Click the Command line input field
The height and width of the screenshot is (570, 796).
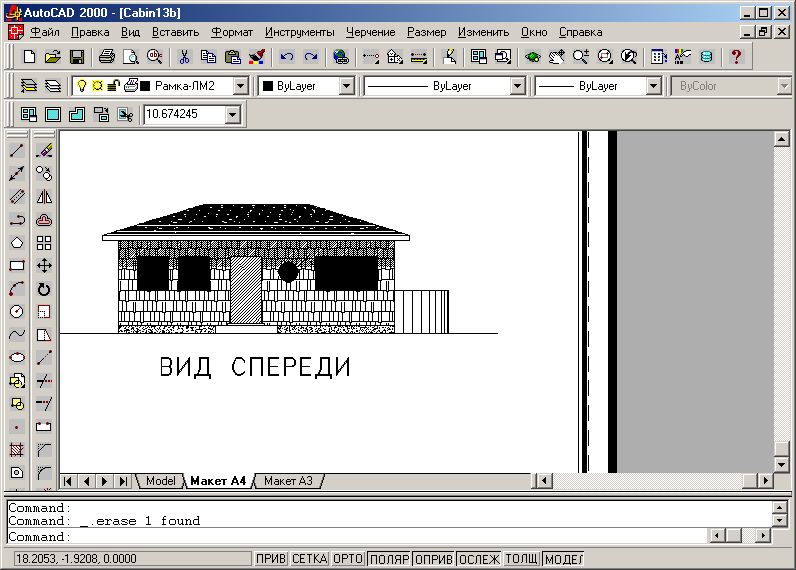[356, 537]
